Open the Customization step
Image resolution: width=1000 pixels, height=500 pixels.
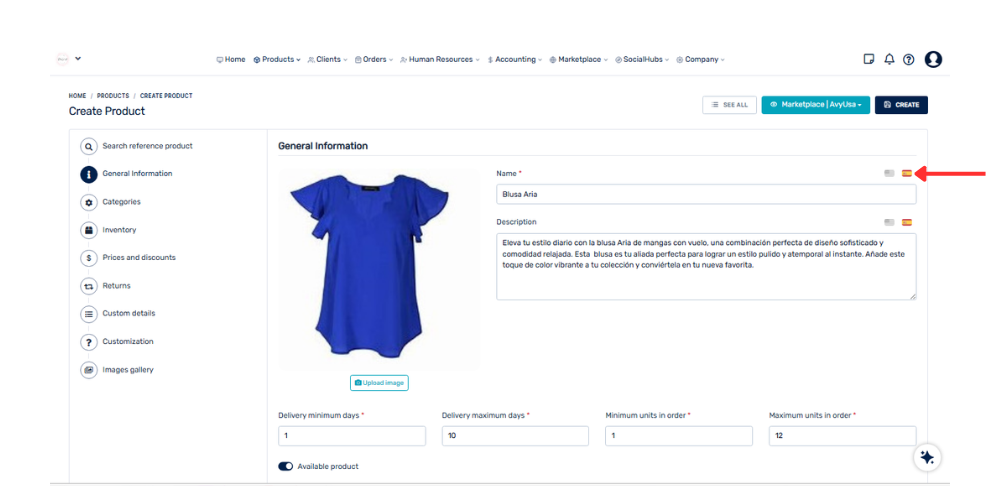(x=128, y=341)
